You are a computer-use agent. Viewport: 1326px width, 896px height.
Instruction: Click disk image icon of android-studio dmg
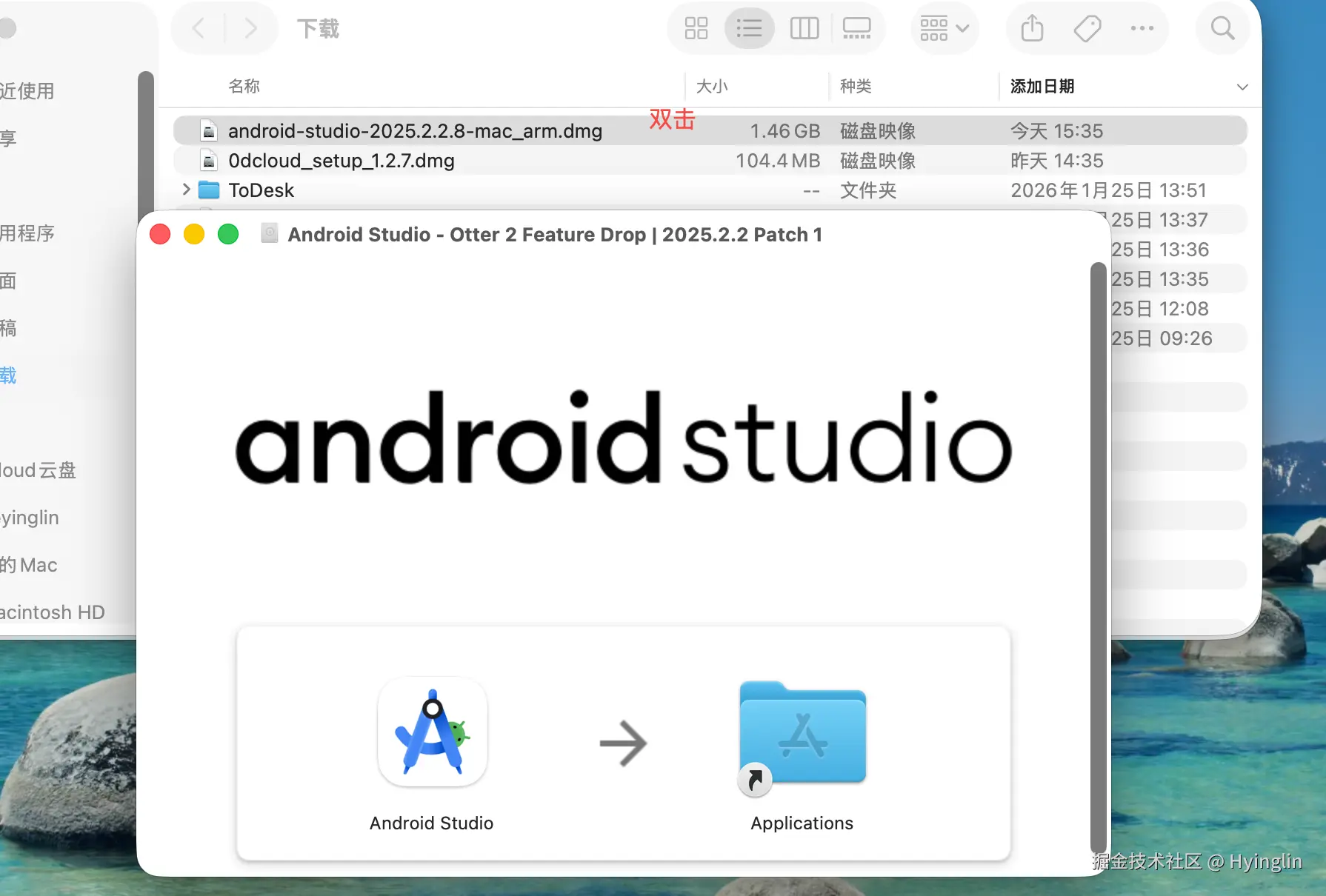tap(210, 131)
